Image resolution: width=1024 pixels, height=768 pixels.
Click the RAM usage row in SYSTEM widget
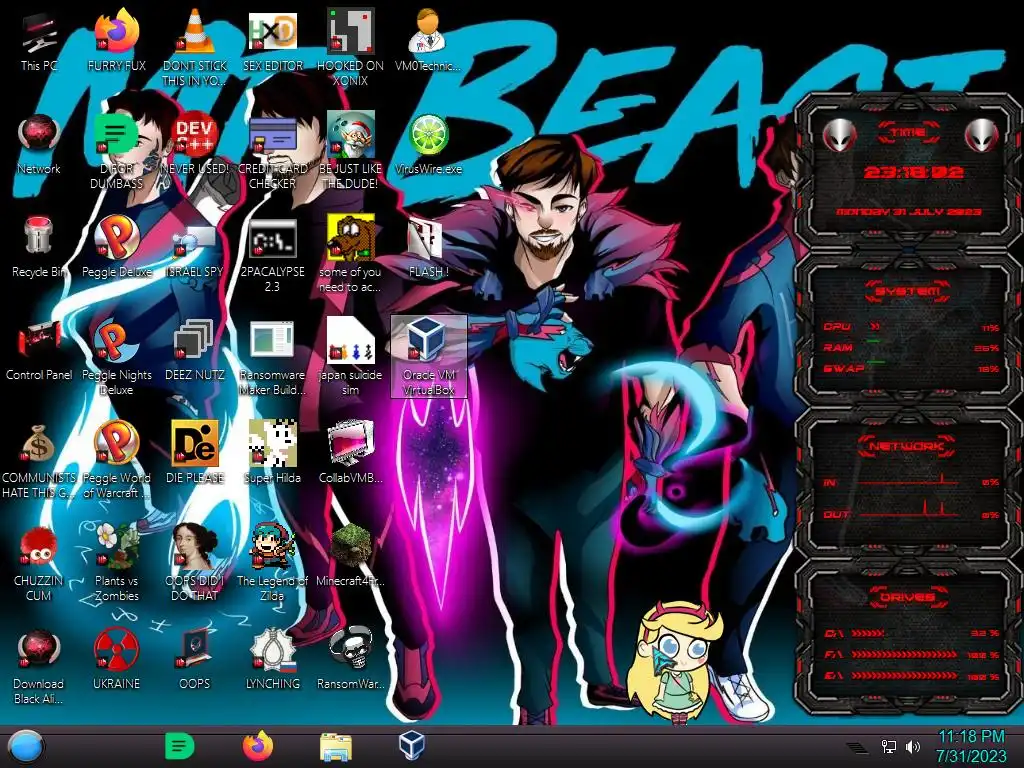[910, 348]
